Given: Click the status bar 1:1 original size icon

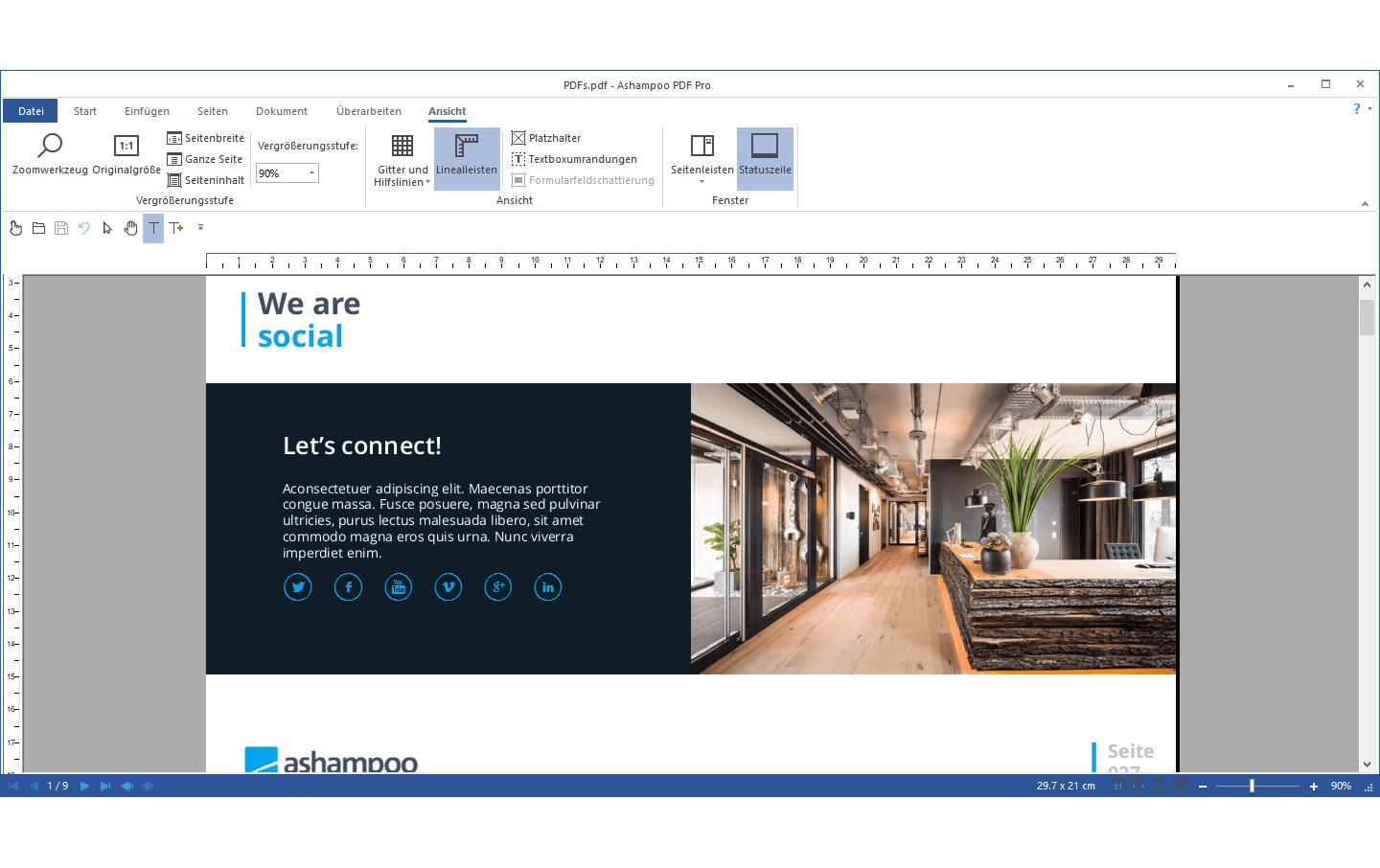Looking at the screenshot, I should pos(1117,786).
